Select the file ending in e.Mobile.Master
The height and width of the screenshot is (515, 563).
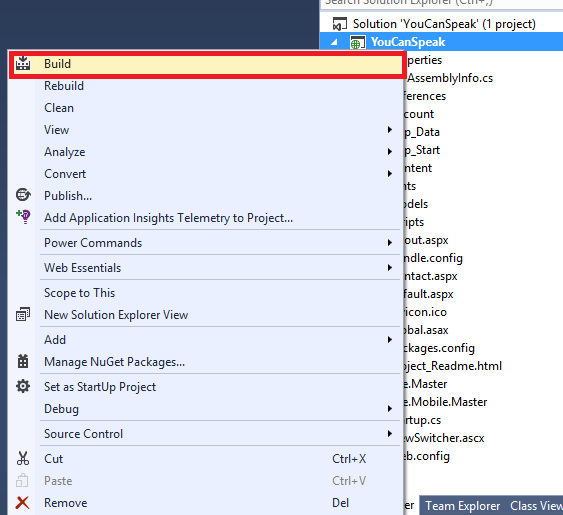[x=446, y=402]
